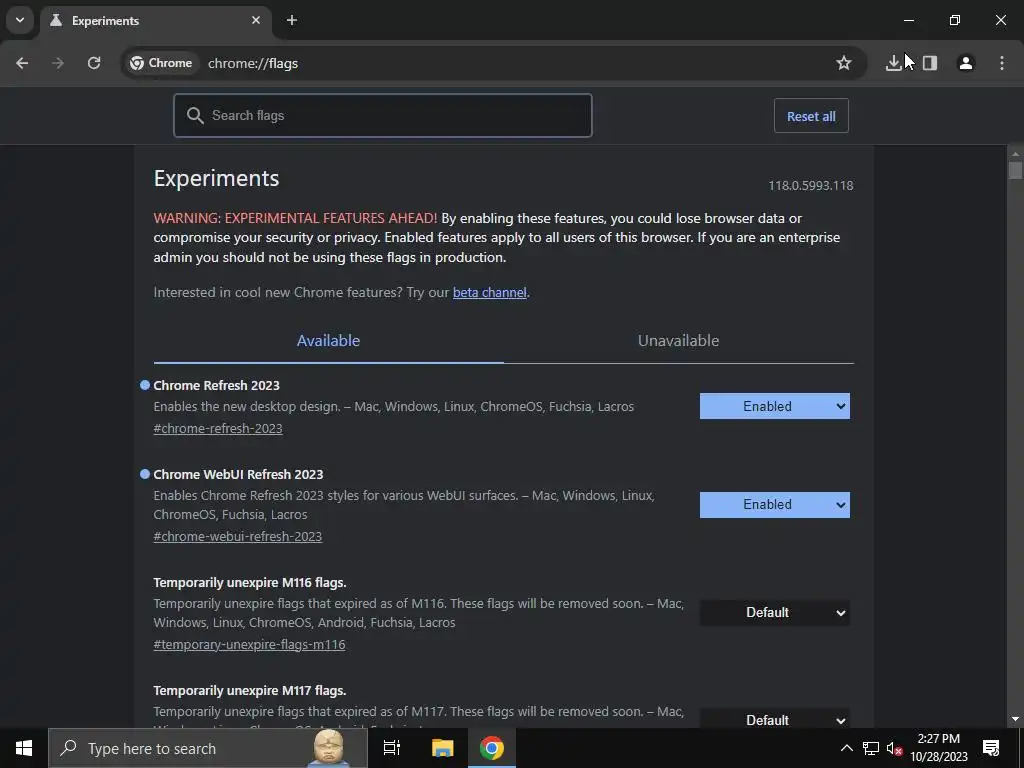Switch to the Unavailable tab
The width and height of the screenshot is (1024, 768).
pyautogui.click(x=679, y=341)
